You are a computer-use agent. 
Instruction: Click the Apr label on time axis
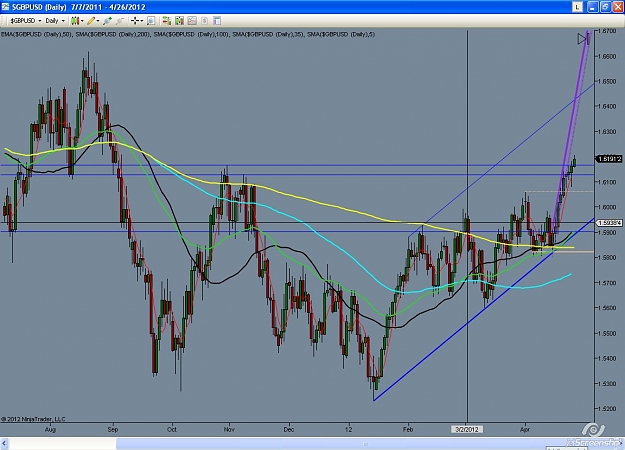tap(525, 429)
